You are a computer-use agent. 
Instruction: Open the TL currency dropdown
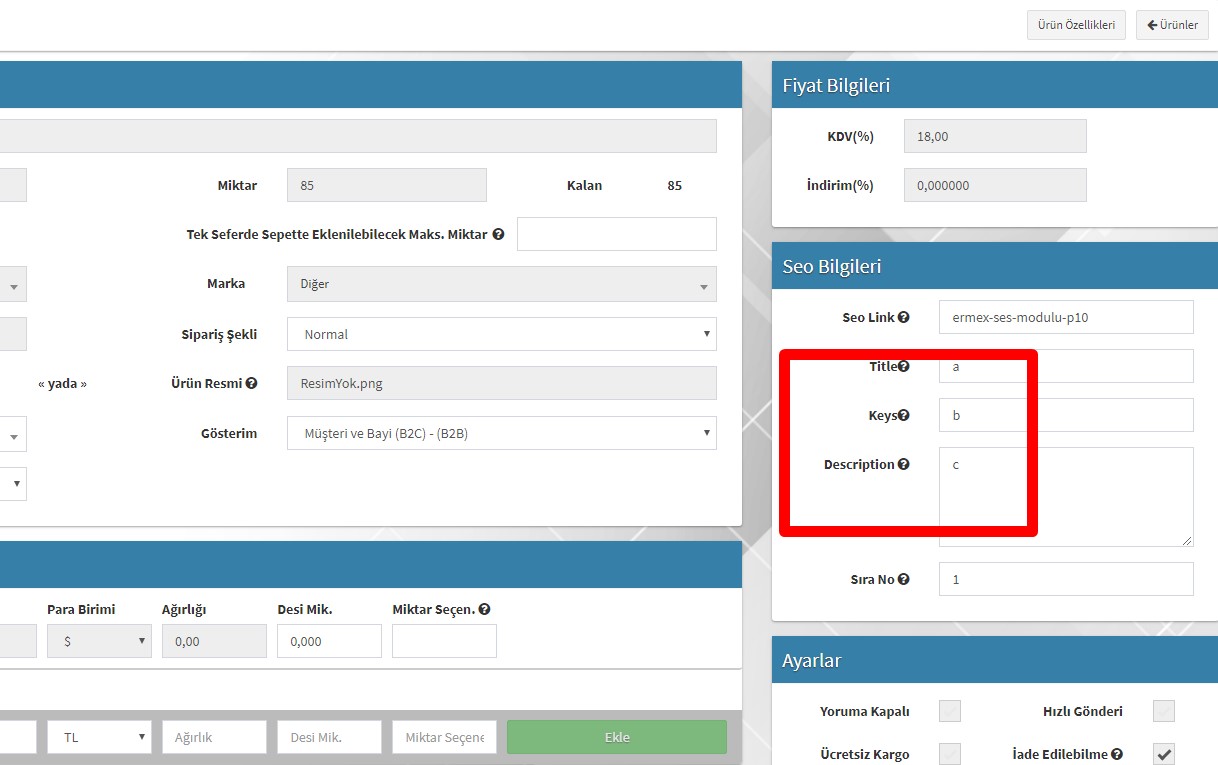pos(99,737)
